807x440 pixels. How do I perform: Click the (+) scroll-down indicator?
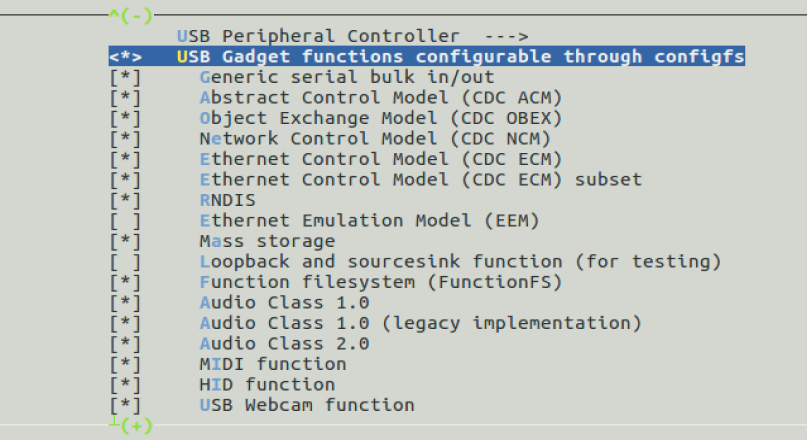coord(136,427)
